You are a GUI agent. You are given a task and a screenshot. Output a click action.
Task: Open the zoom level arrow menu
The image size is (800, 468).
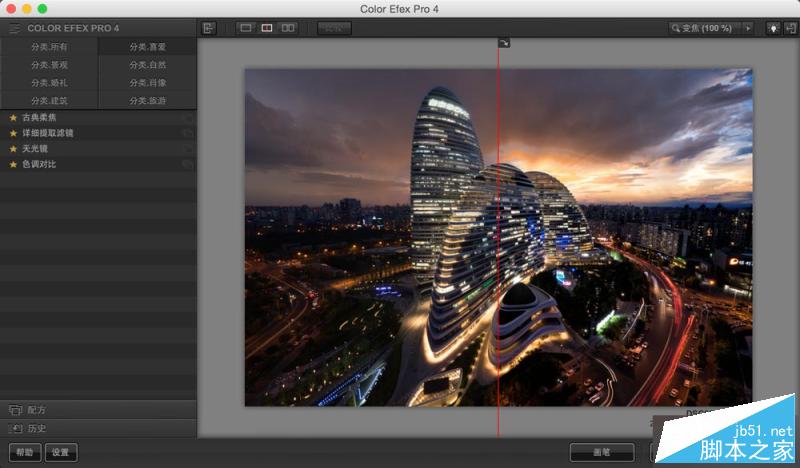click(748, 28)
